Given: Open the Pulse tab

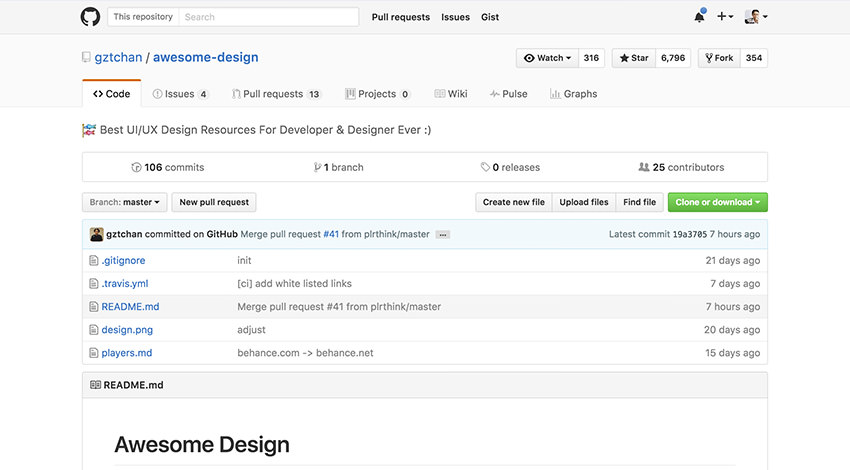Looking at the screenshot, I should pos(508,94).
